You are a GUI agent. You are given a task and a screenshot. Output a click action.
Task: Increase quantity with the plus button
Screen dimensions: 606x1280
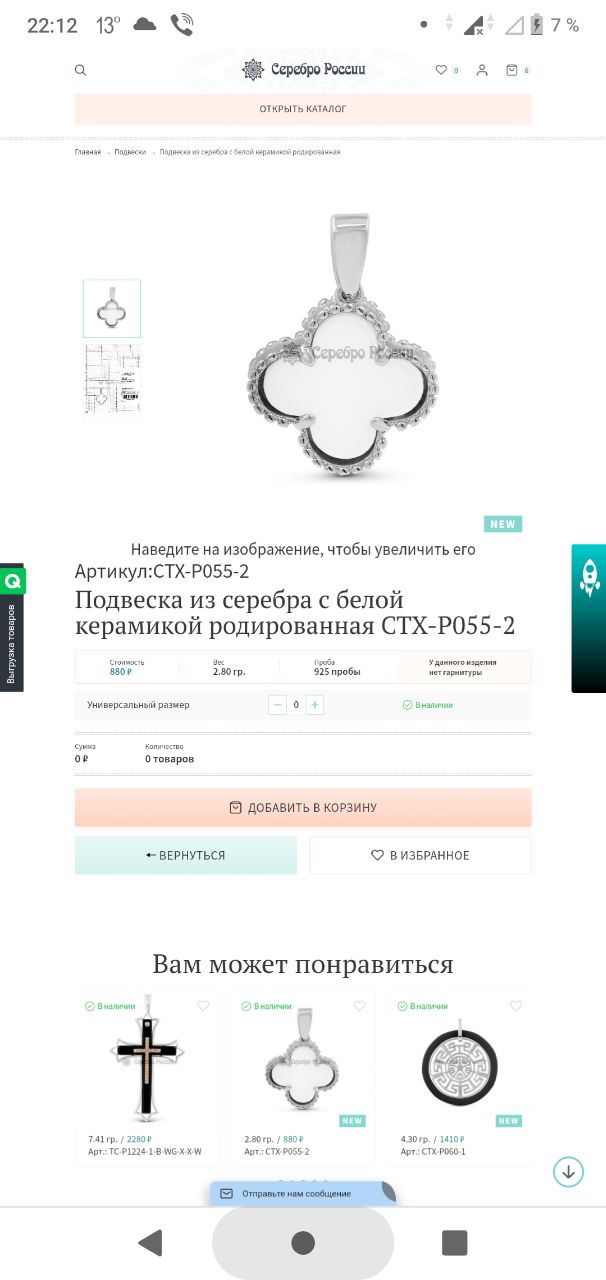click(315, 705)
